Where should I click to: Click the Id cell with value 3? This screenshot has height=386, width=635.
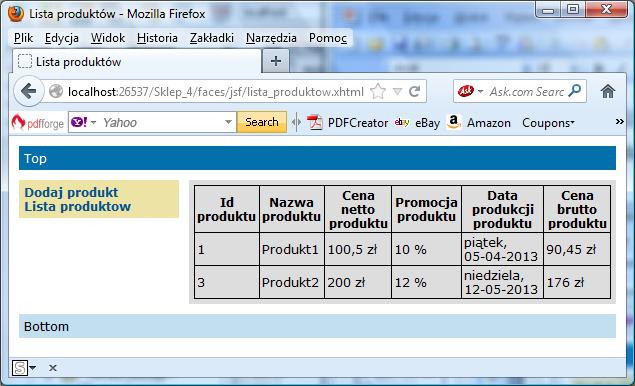(x=227, y=282)
